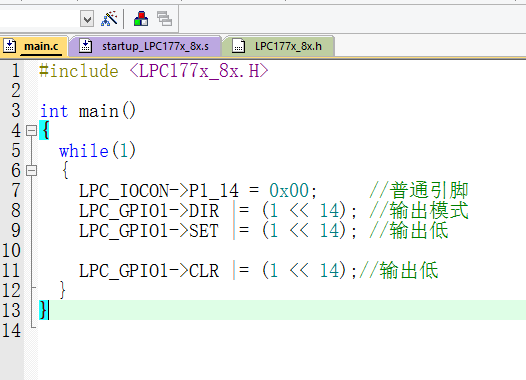This screenshot has height=380, width=526.
Task: Click the highlighted opening brace on line 4
Action: click(x=44, y=130)
